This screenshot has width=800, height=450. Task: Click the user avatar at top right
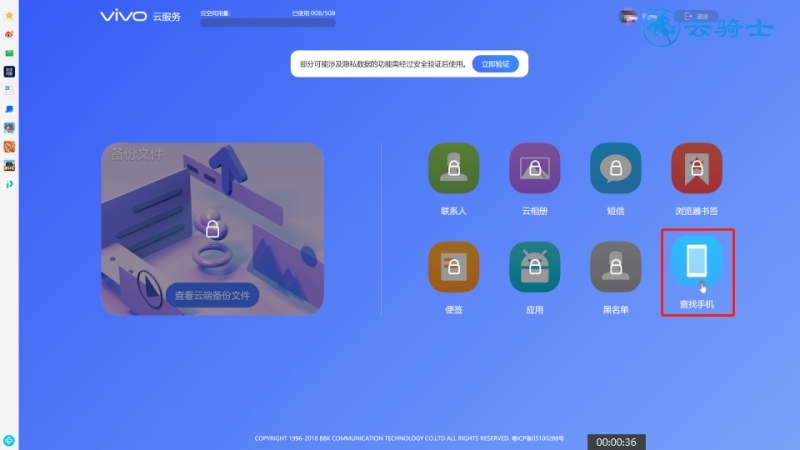coord(628,16)
